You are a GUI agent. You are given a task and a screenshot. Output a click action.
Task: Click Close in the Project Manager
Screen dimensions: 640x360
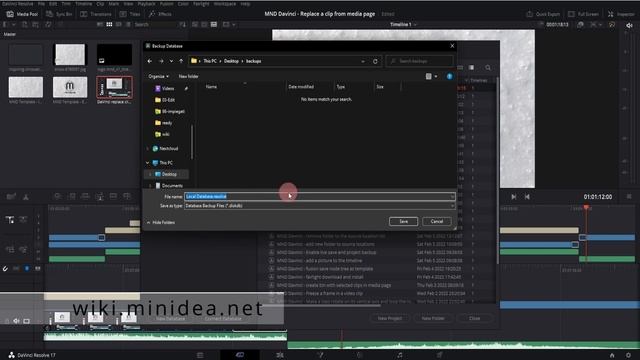point(474,318)
